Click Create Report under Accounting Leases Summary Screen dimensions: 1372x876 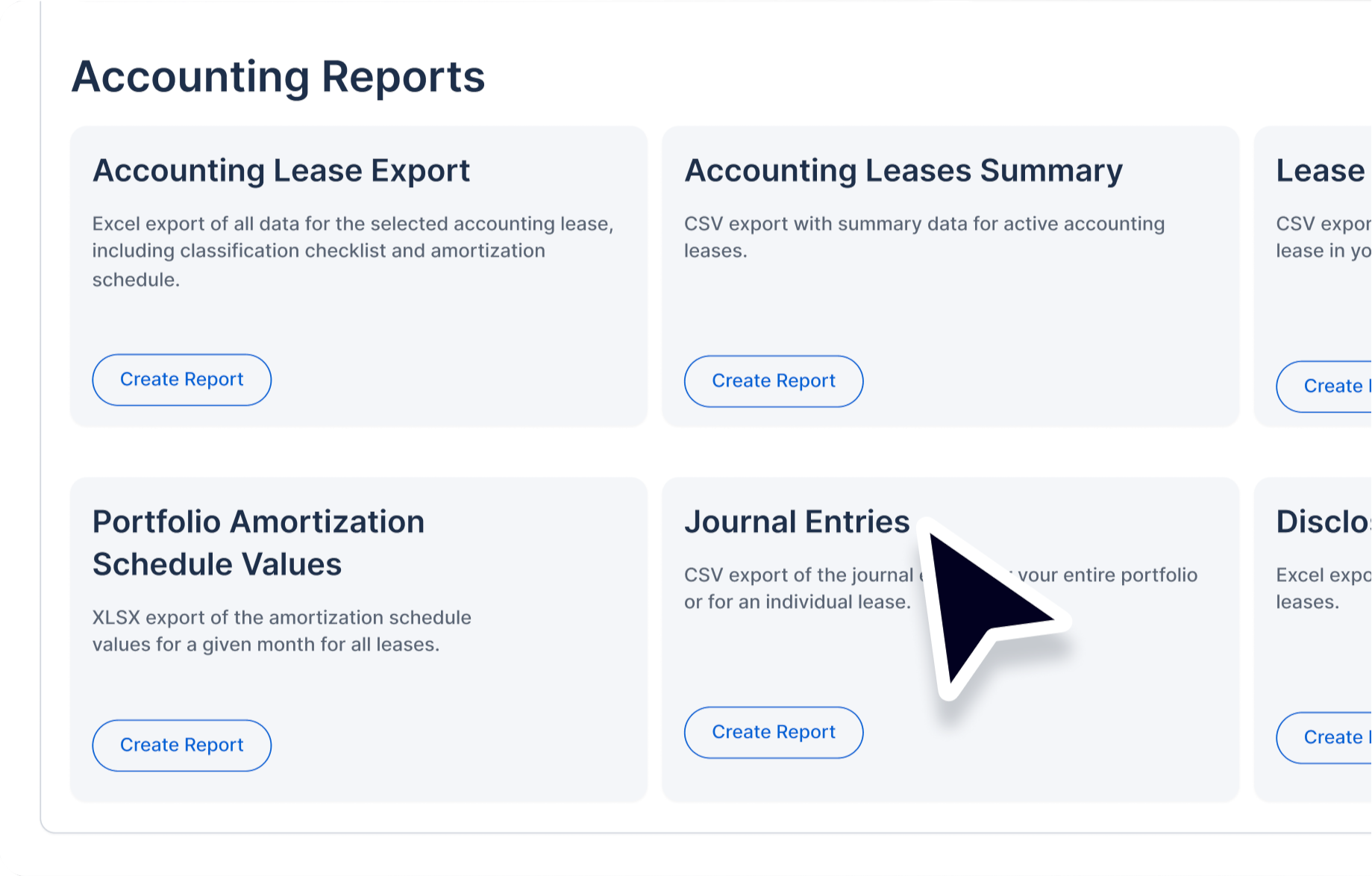pos(774,381)
